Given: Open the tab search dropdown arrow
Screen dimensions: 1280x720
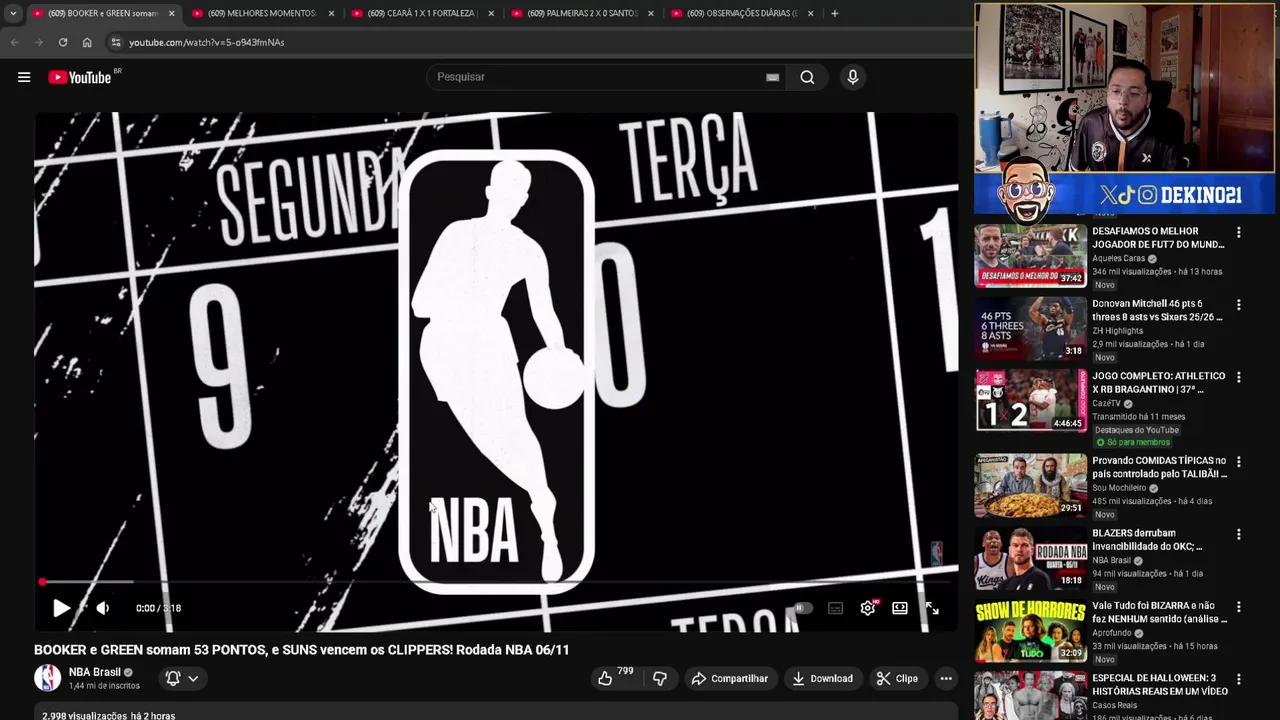Looking at the screenshot, I should (13, 13).
